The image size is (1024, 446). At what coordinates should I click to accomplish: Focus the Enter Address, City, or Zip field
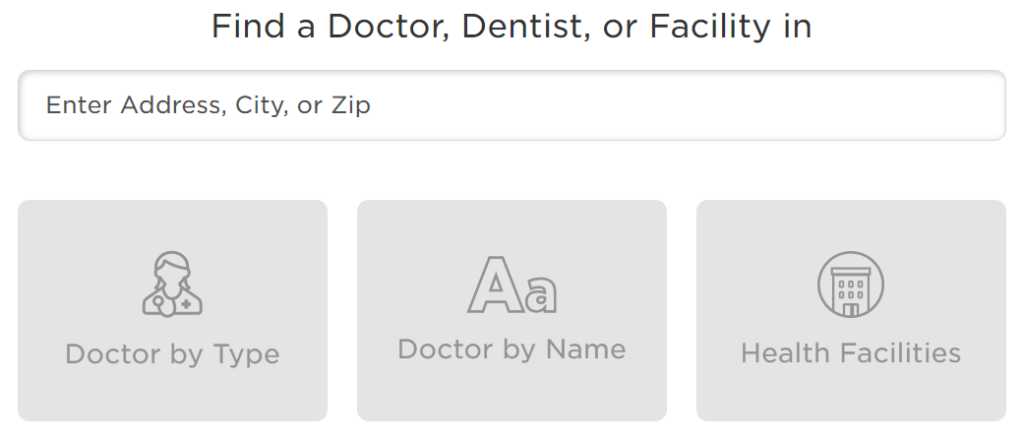512,105
